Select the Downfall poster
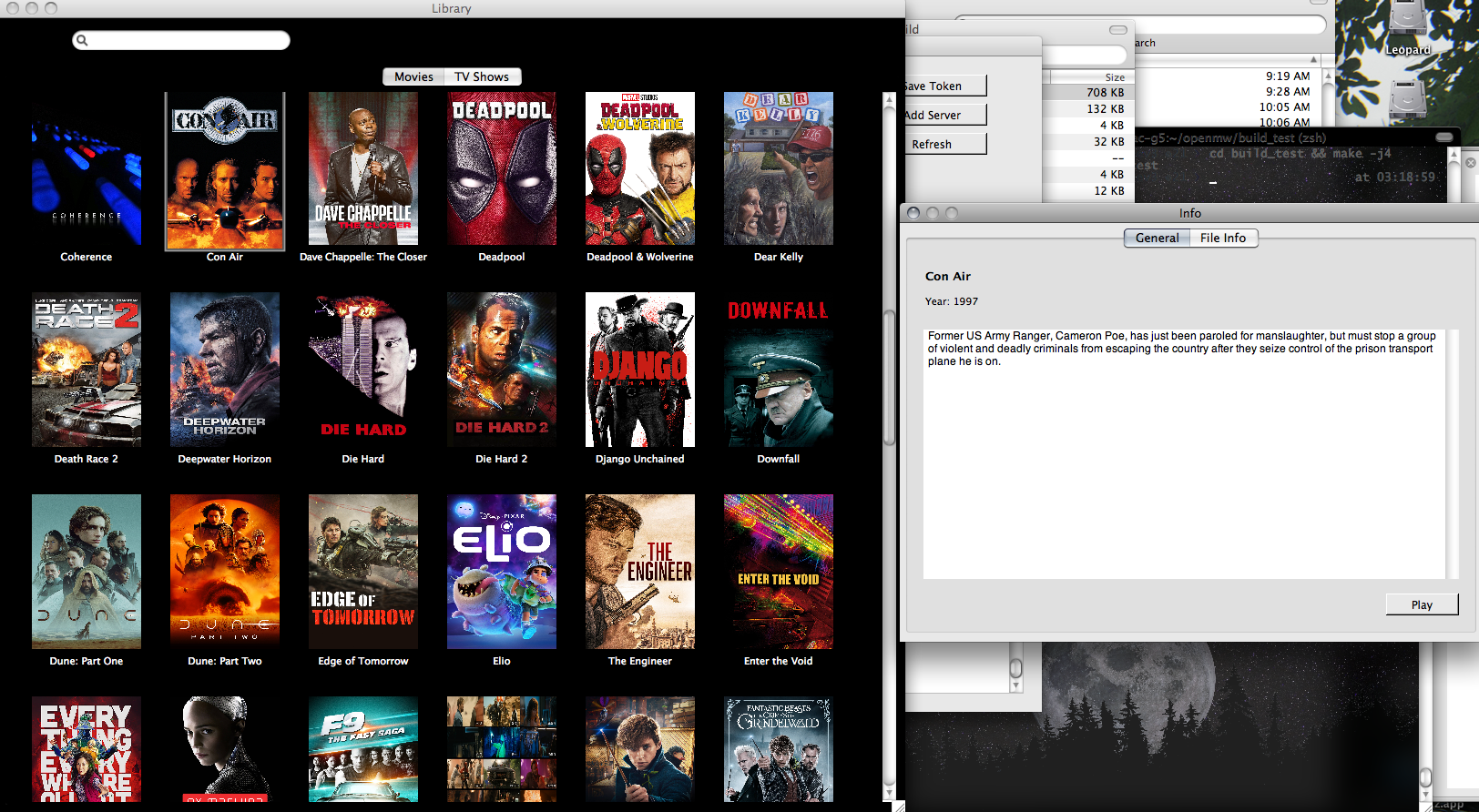The width and height of the screenshot is (1479, 812). pos(779,370)
